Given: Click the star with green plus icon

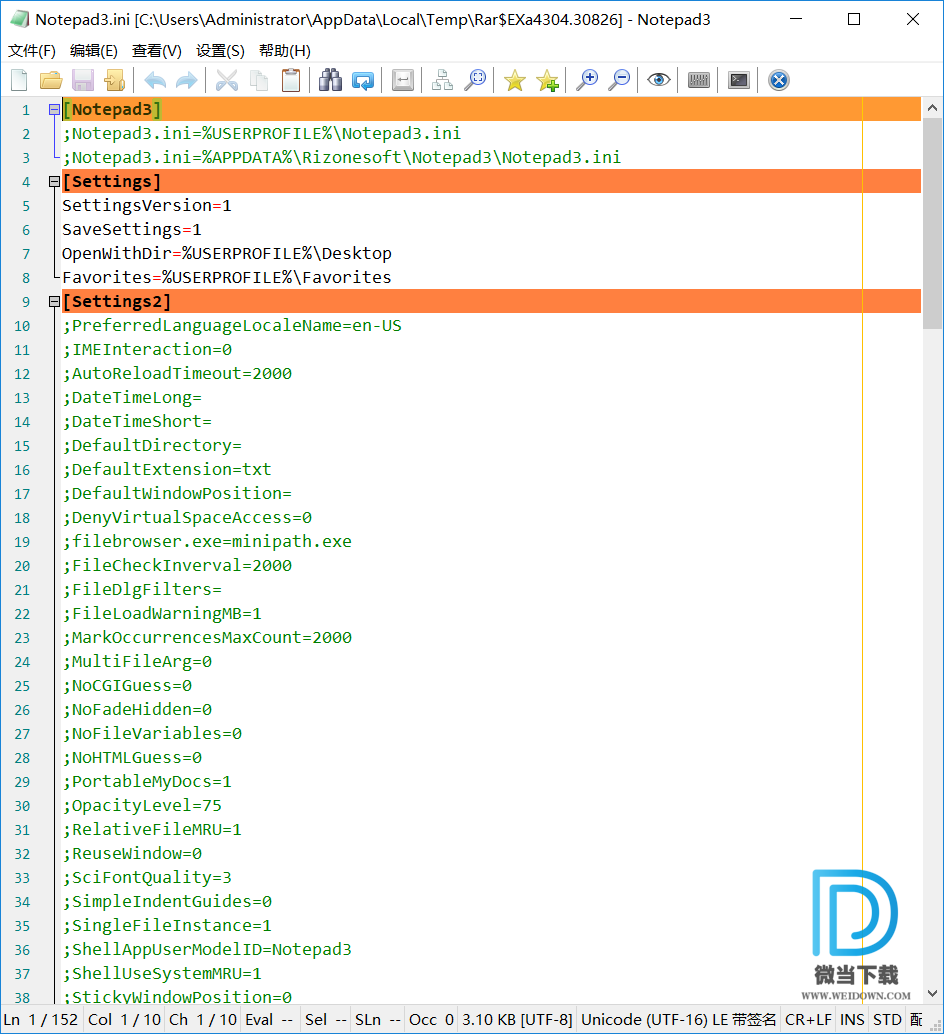Looking at the screenshot, I should (547, 80).
